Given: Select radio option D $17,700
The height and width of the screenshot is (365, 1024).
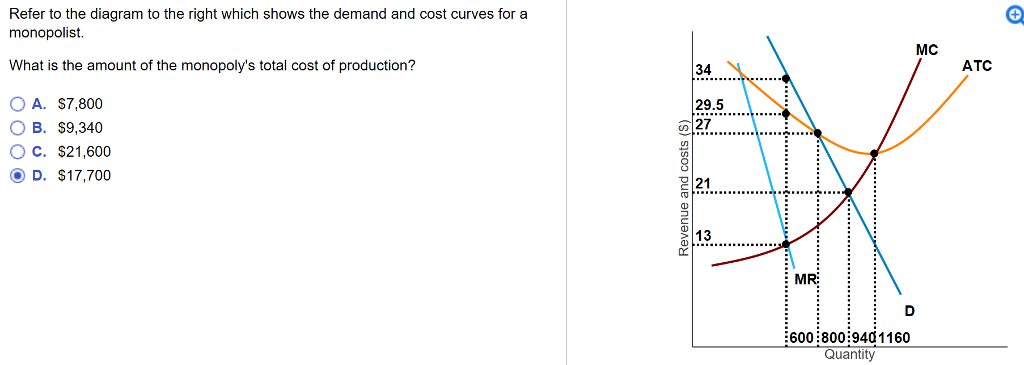Looking at the screenshot, I should pyautogui.click(x=19, y=176).
